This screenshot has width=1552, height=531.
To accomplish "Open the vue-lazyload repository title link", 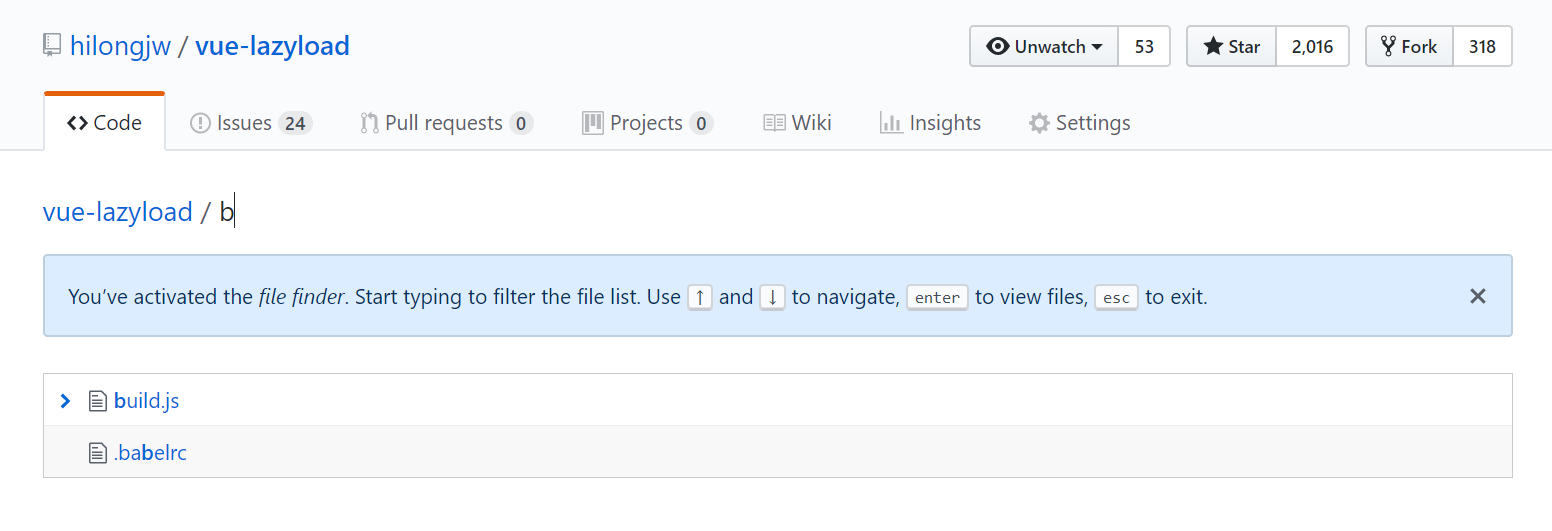I will (272, 46).
